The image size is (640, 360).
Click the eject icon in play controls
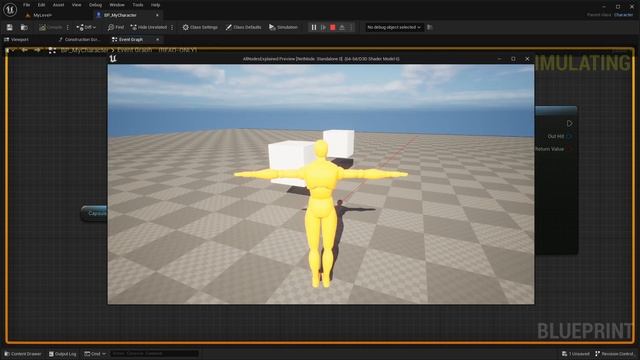coord(342,27)
